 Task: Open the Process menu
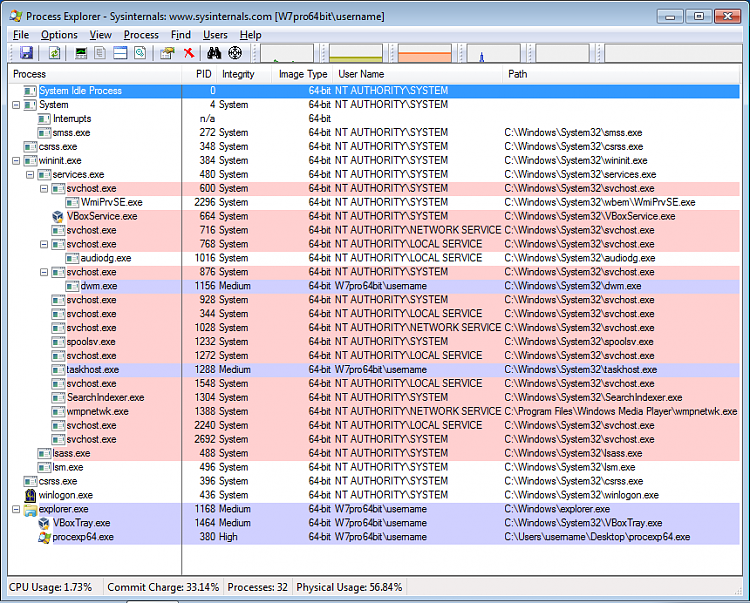[141, 35]
